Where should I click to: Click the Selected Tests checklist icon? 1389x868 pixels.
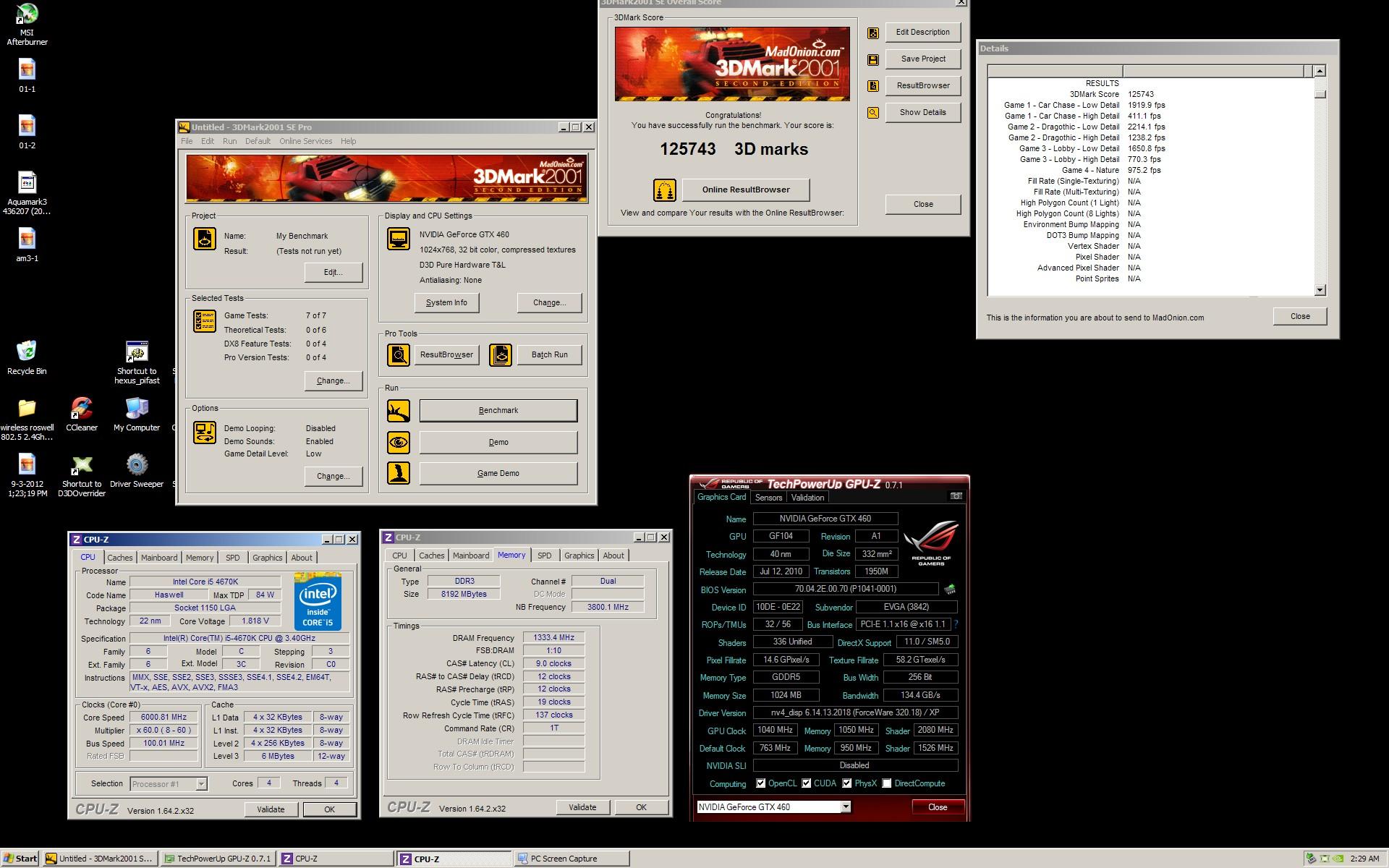click(x=205, y=321)
